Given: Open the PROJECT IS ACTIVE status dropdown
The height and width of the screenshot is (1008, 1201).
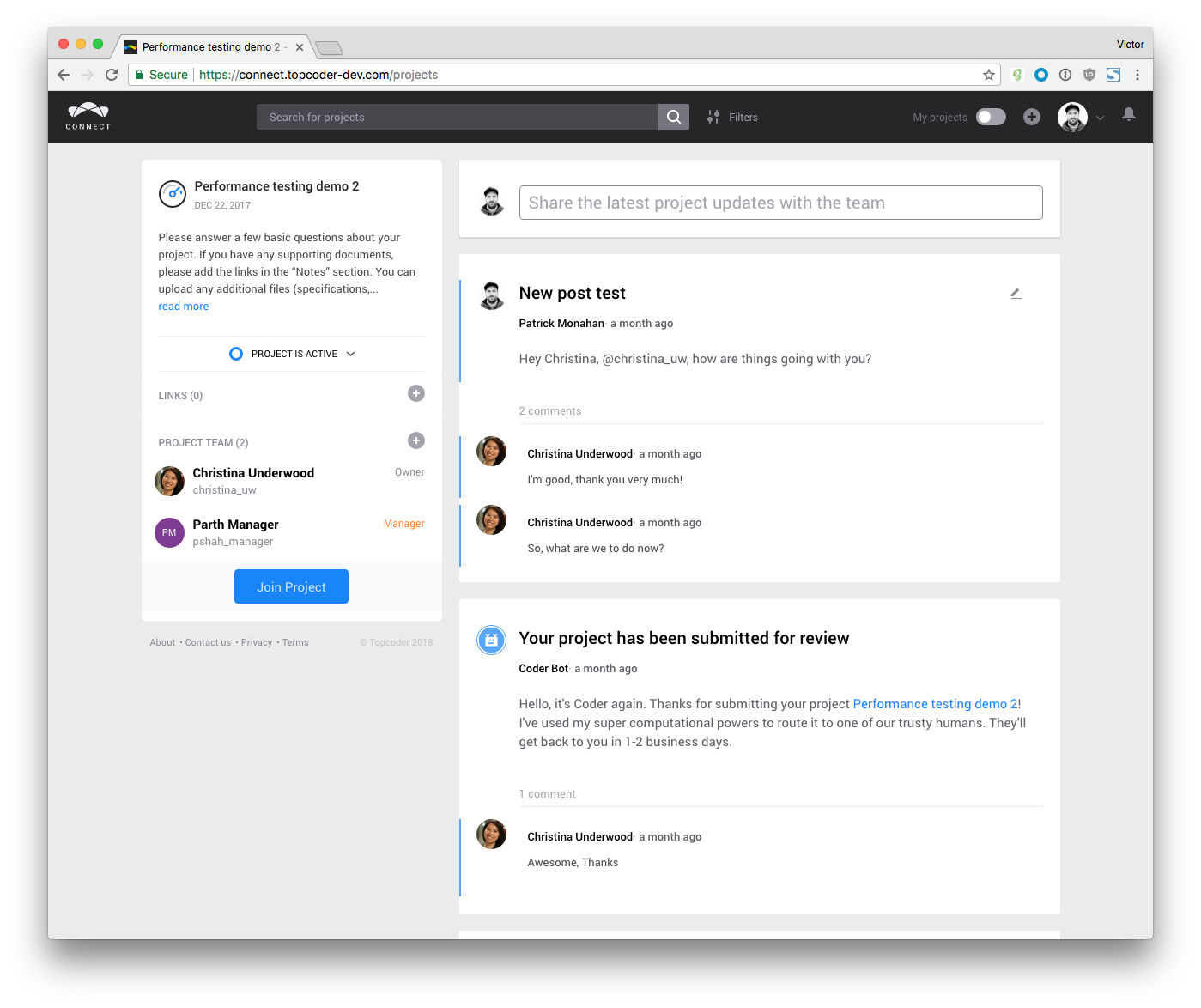Looking at the screenshot, I should (x=292, y=354).
